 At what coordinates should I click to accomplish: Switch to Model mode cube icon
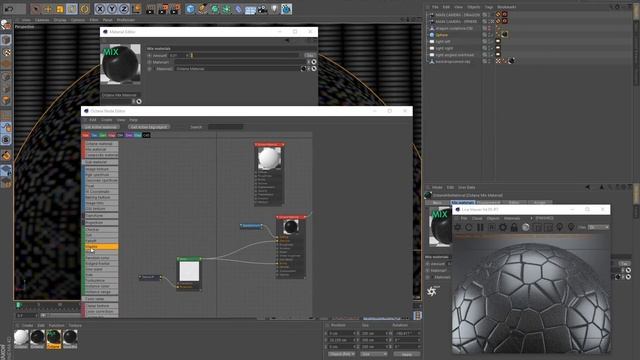(6, 40)
